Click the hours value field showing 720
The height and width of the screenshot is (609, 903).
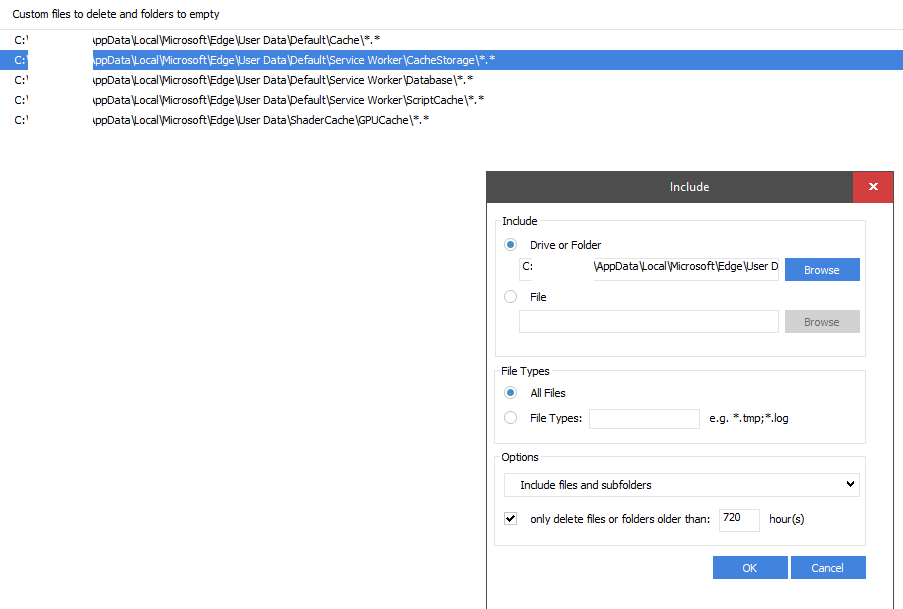pyautogui.click(x=738, y=520)
